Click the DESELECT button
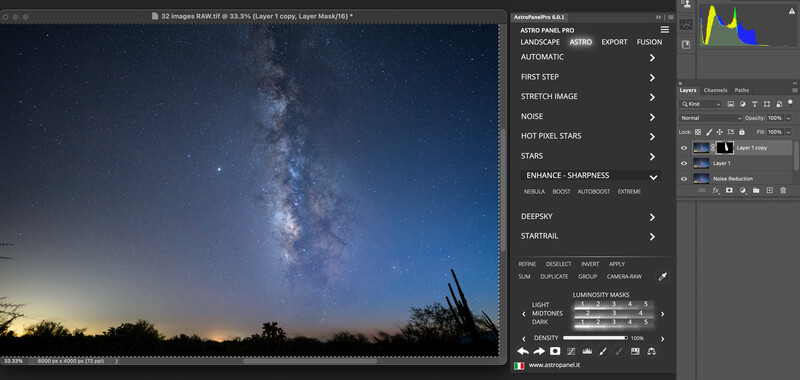Viewport: 800px width, 380px height. (x=559, y=264)
